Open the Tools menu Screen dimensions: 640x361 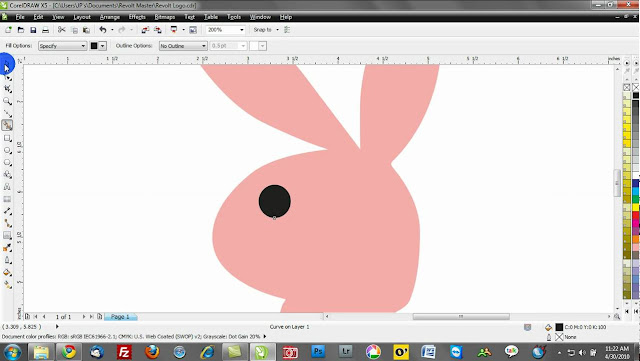(x=234, y=17)
